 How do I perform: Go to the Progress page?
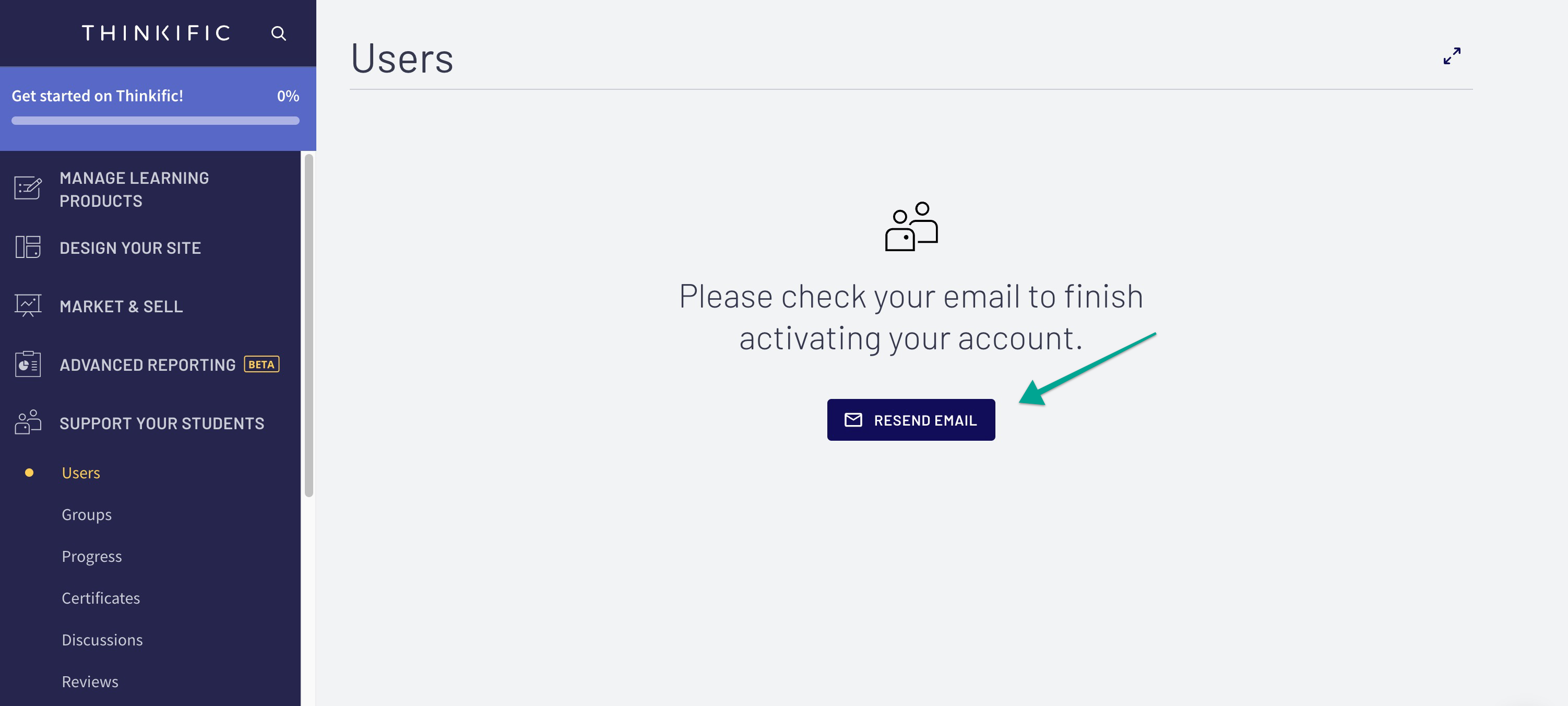[x=92, y=556]
